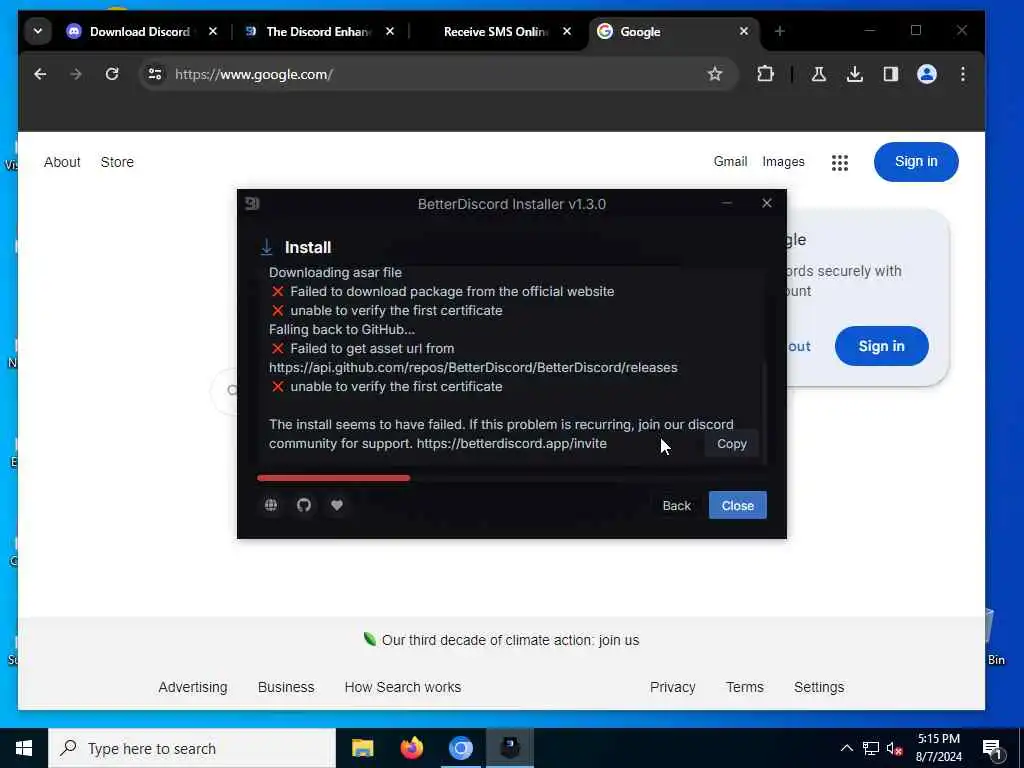Open the Windows Start menu
The width and height of the screenshot is (1024, 768).
(24, 748)
